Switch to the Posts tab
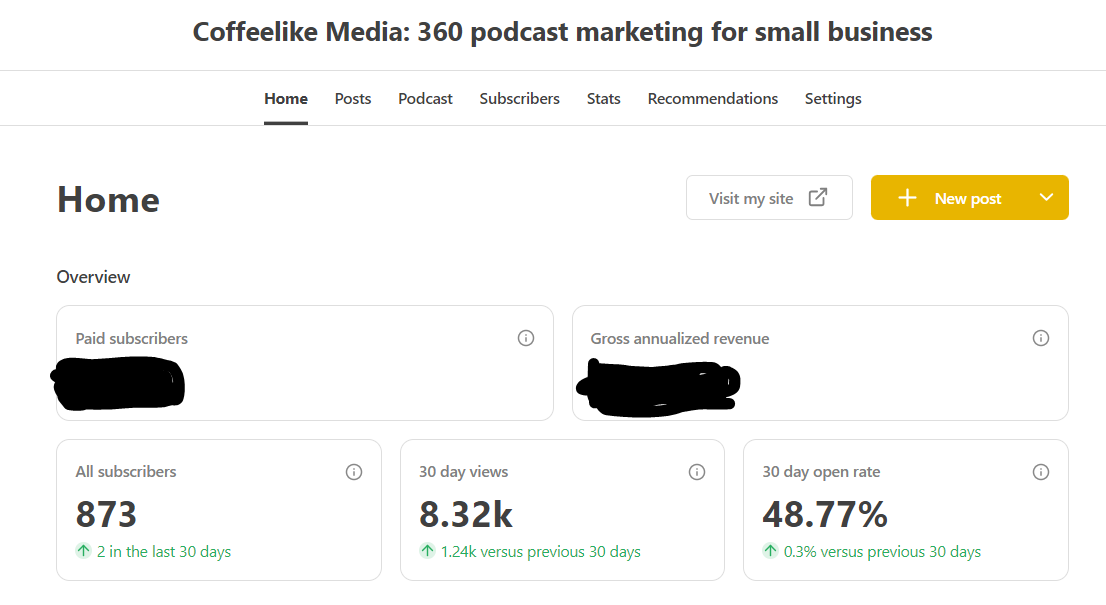This screenshot has width=1106, height=605. [x=353, y=99]
